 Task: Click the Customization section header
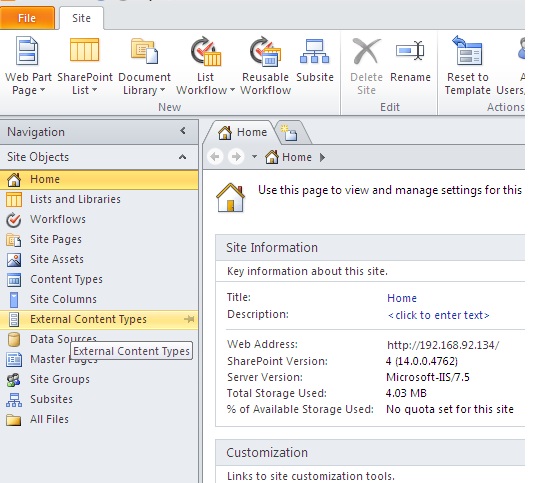click(370, 453)
